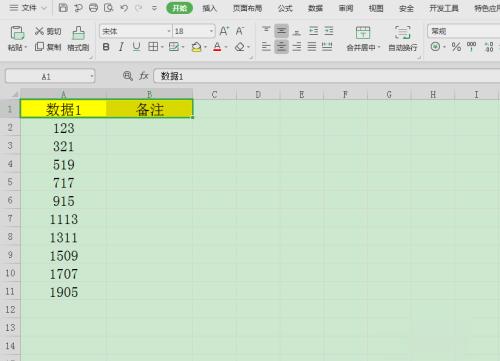Apply the red font color swatch
This screenshot has width=500, height=361.
pyautogui.click(x=217, y=47)
